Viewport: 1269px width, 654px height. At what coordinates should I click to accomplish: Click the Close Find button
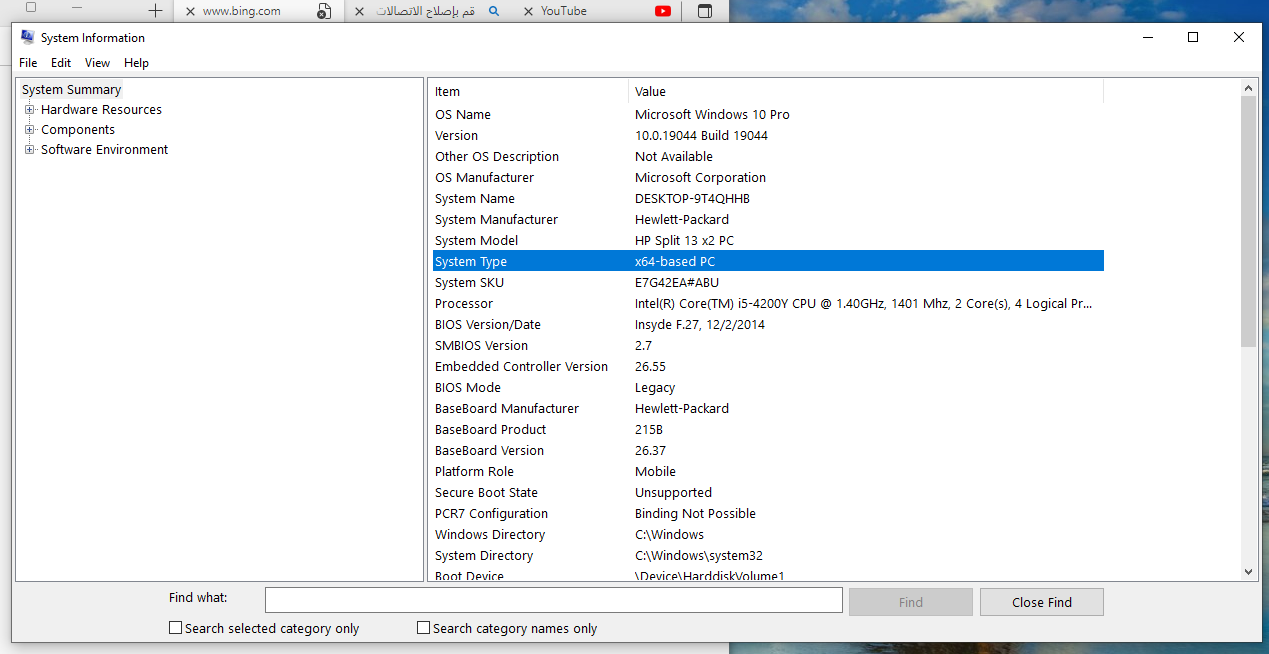[1042, 602]
